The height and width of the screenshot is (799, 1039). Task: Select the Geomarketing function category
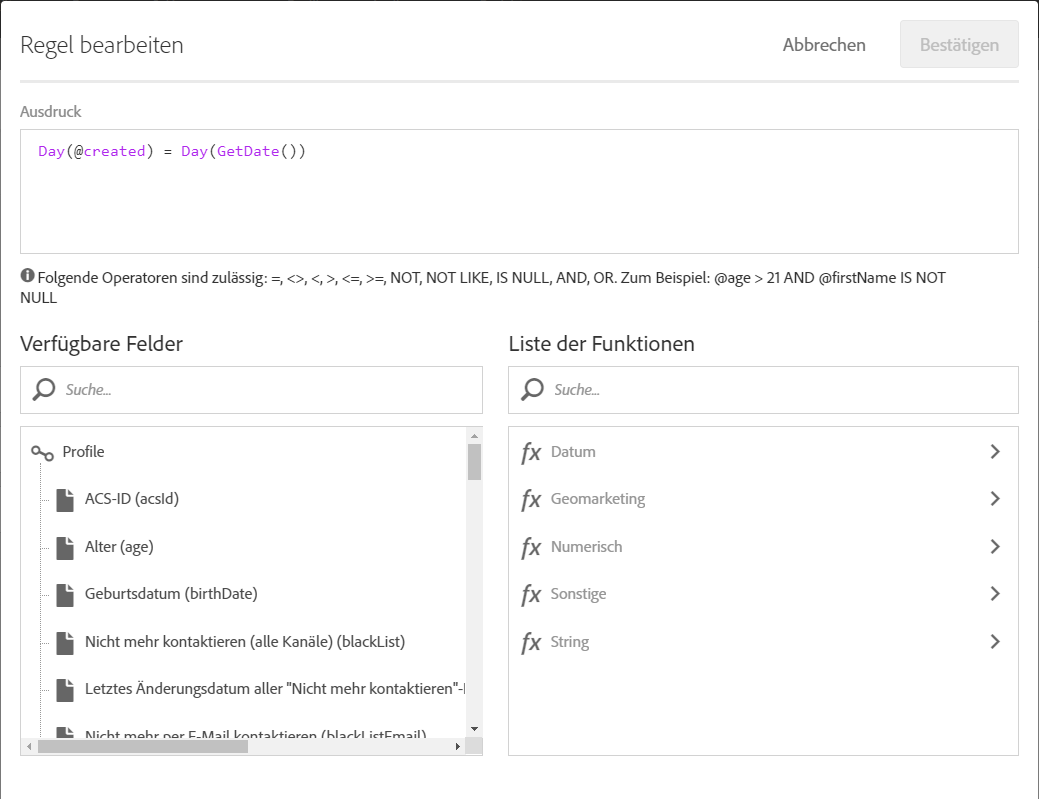pos(598,499)
